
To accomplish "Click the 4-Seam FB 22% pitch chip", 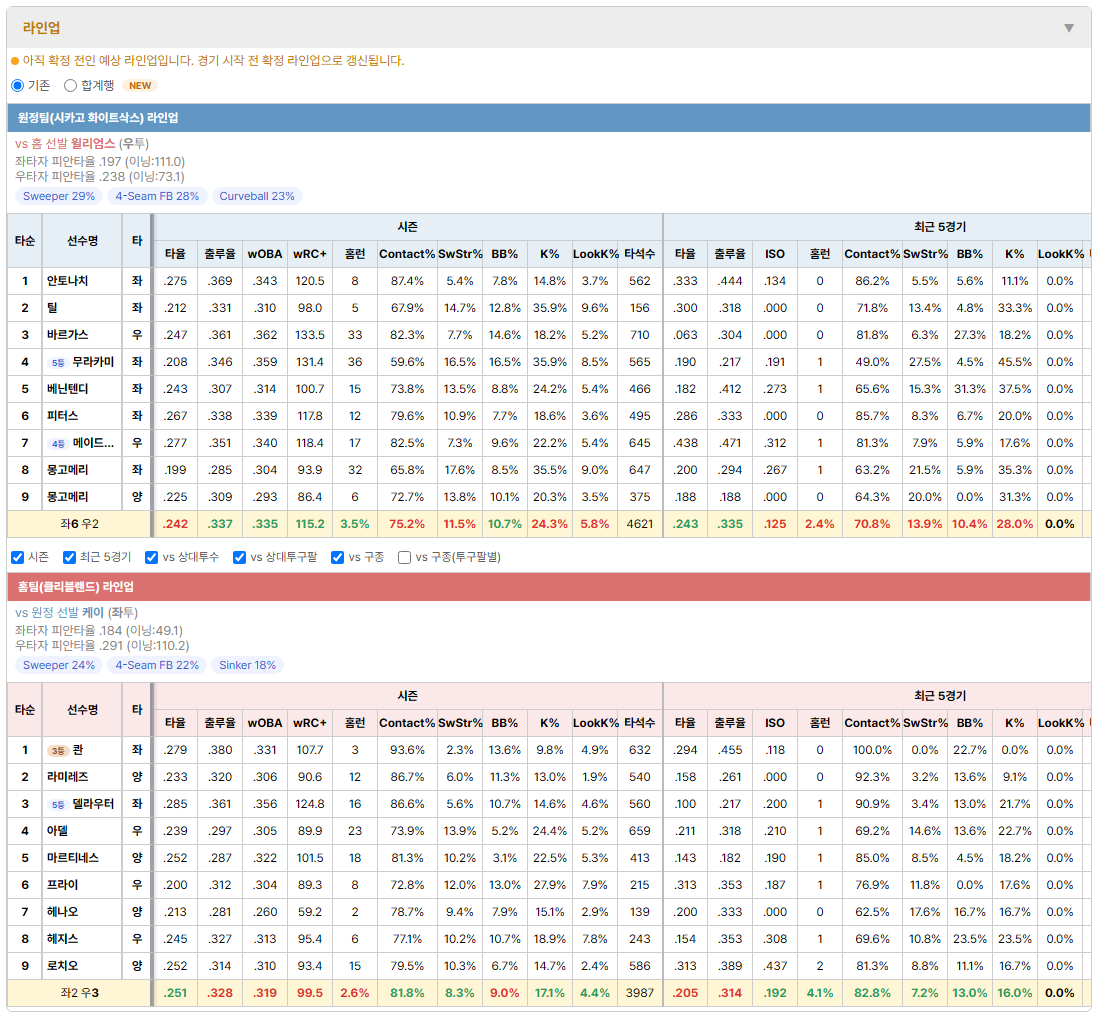I will tap(157, 665).
